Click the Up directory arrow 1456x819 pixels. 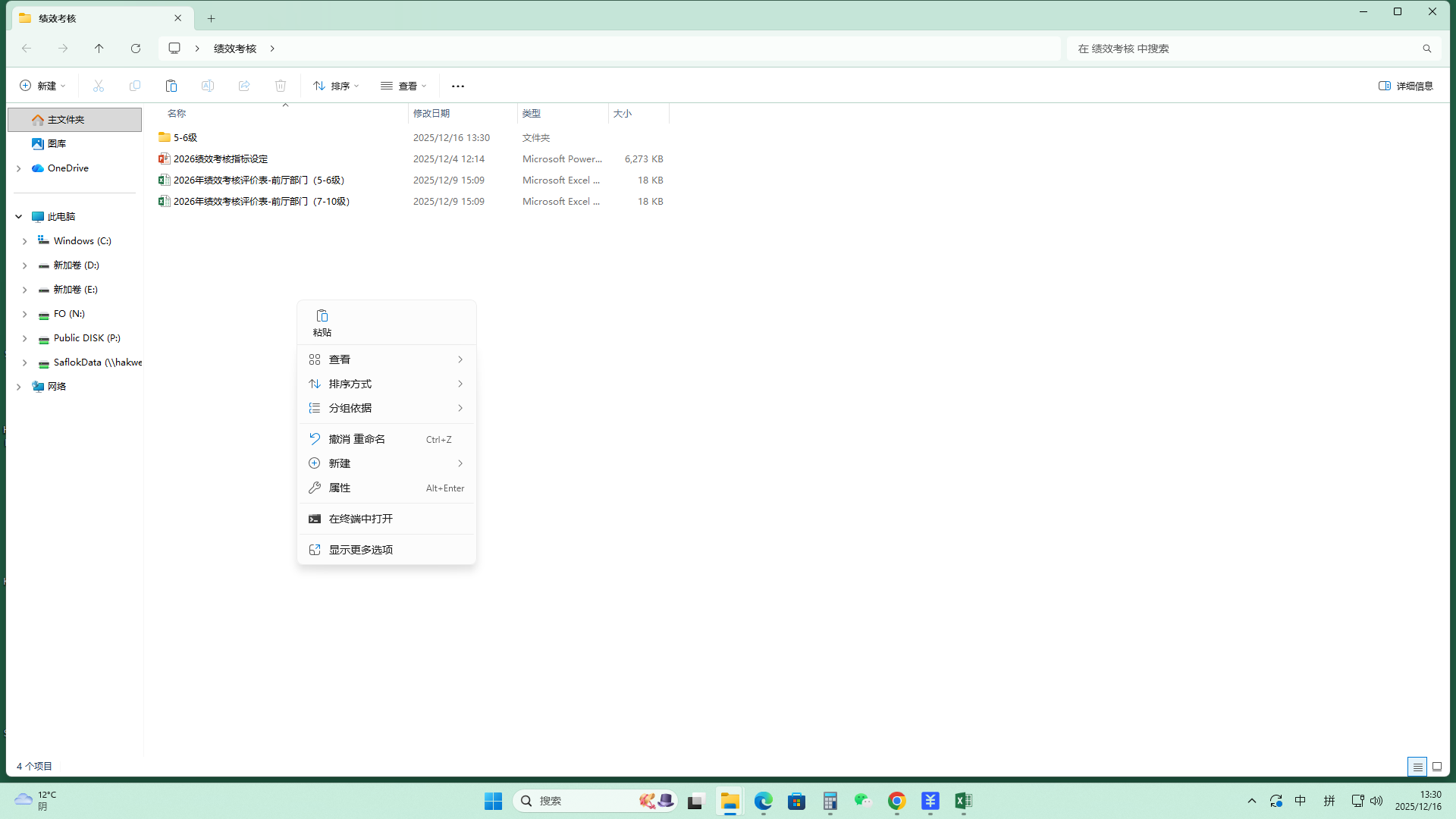pos(99,49)
